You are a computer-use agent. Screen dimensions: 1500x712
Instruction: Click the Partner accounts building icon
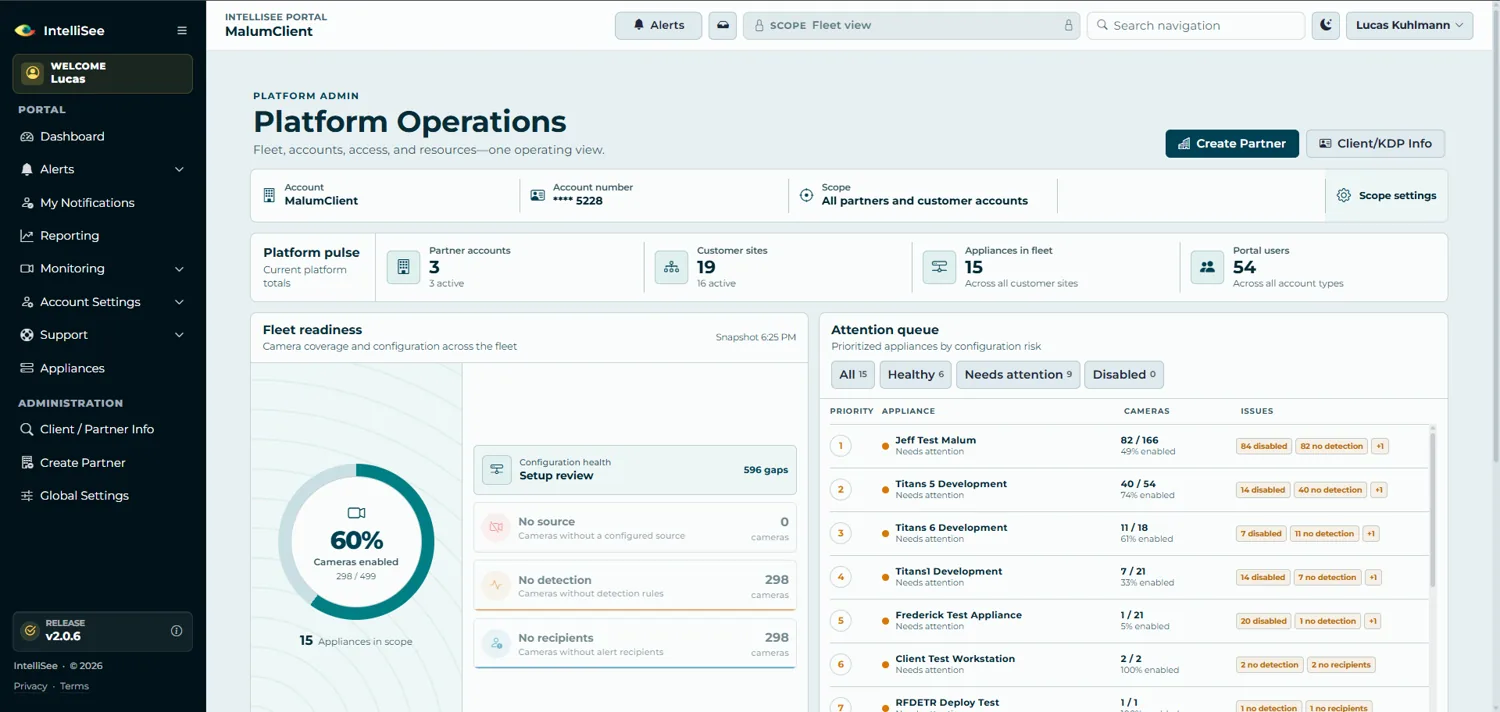tap(403, 267)
